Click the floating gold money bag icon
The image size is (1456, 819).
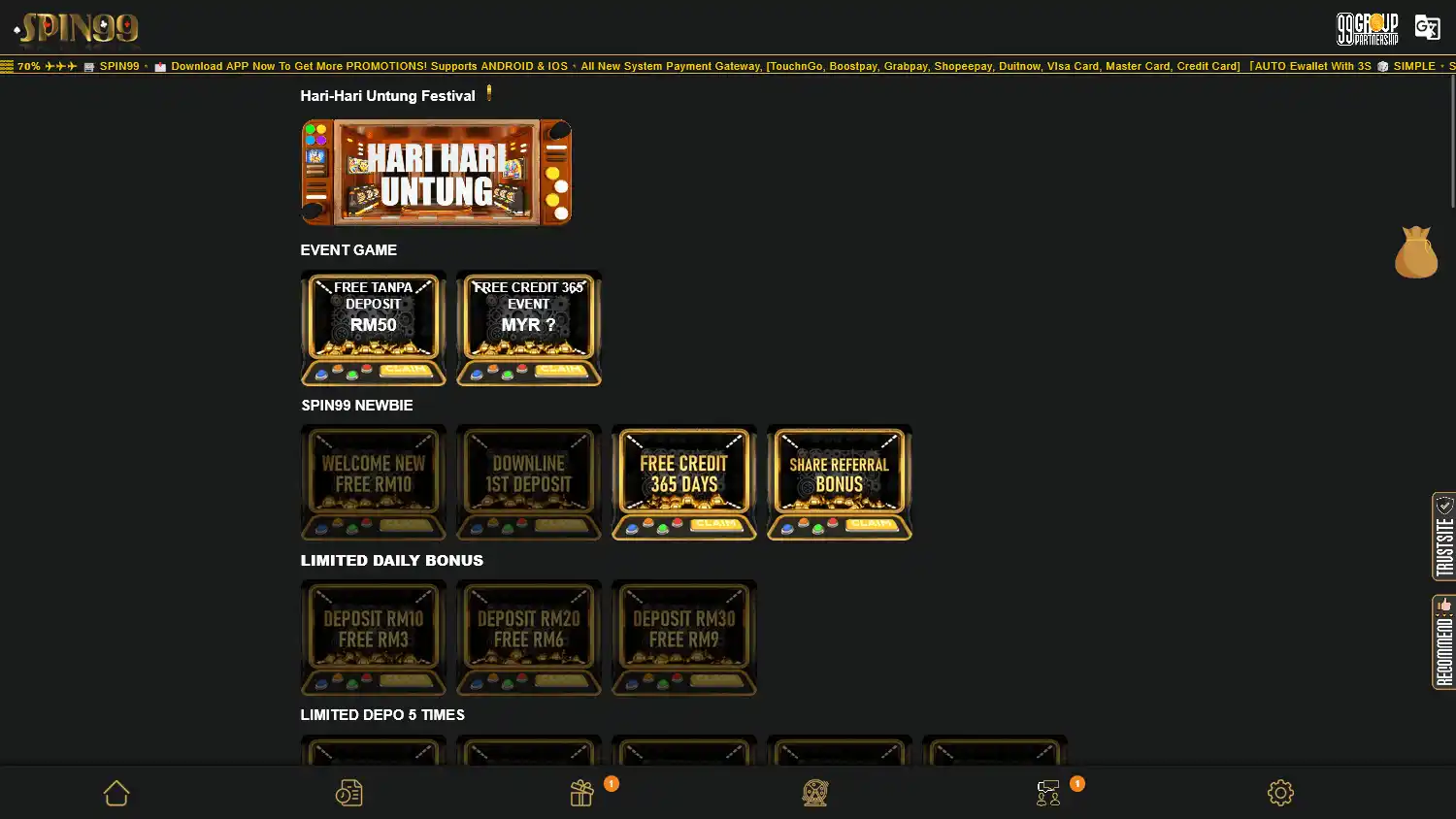[1416, 252]
